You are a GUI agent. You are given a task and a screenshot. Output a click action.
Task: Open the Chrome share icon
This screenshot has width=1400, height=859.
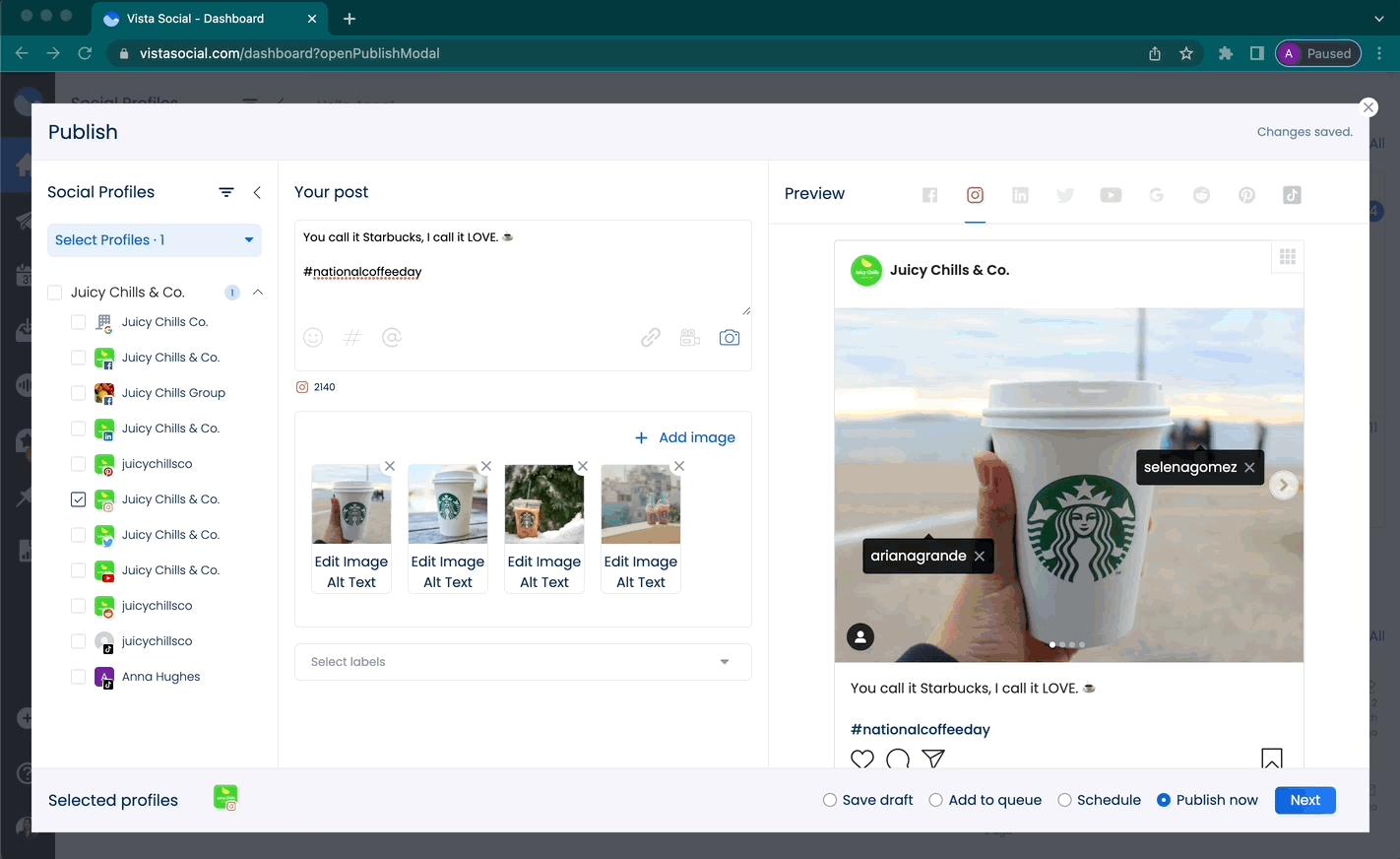pyautogui.click(x=1155, y=53)
